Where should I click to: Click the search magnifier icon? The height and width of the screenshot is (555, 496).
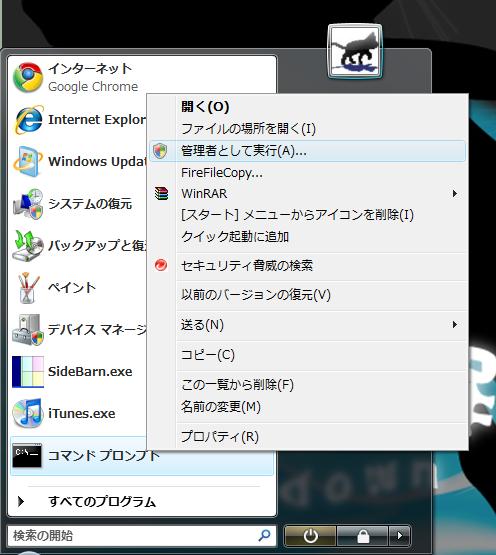coord(264,535)
